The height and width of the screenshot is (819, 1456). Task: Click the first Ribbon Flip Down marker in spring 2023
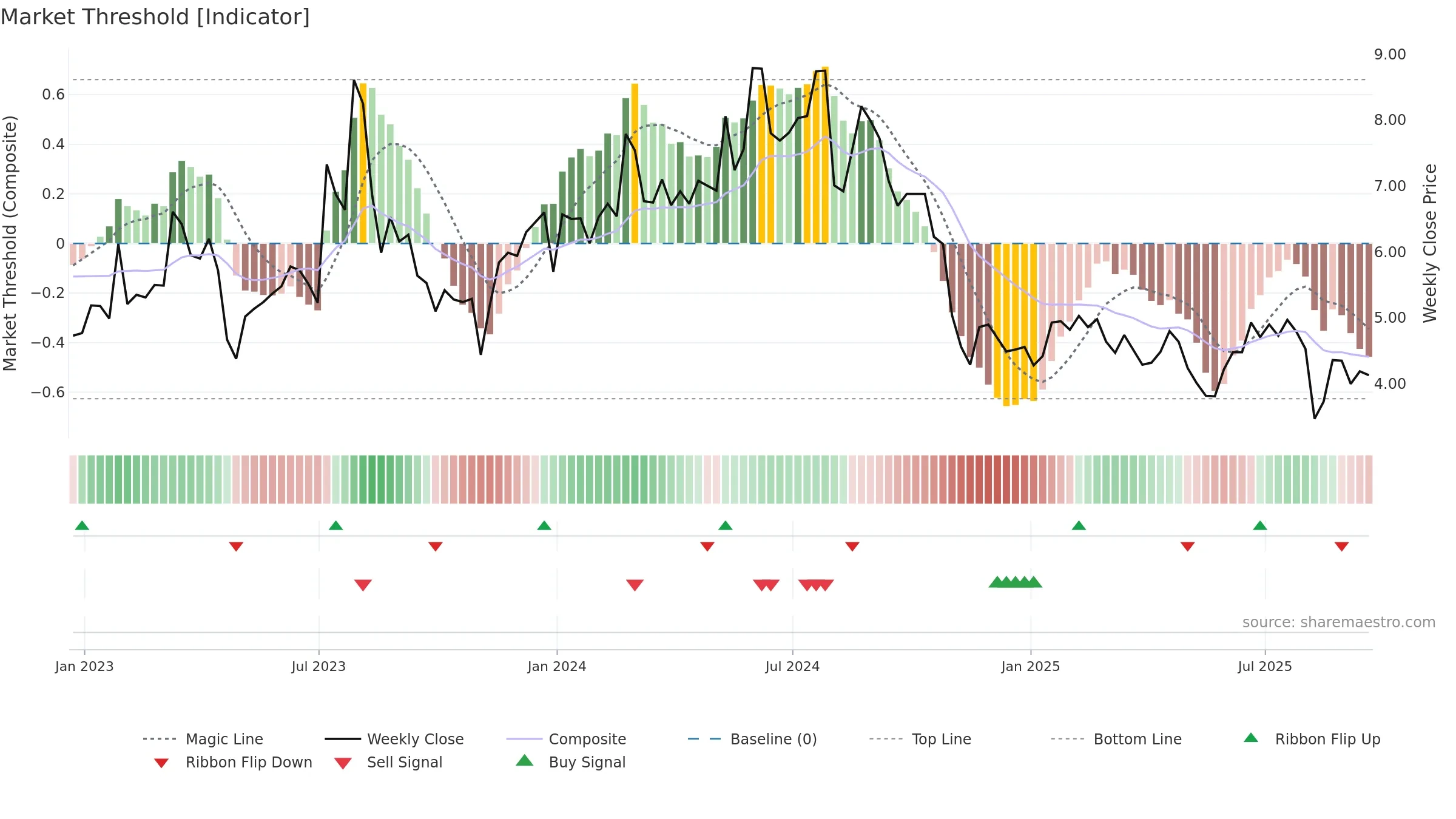click(236, 547)
